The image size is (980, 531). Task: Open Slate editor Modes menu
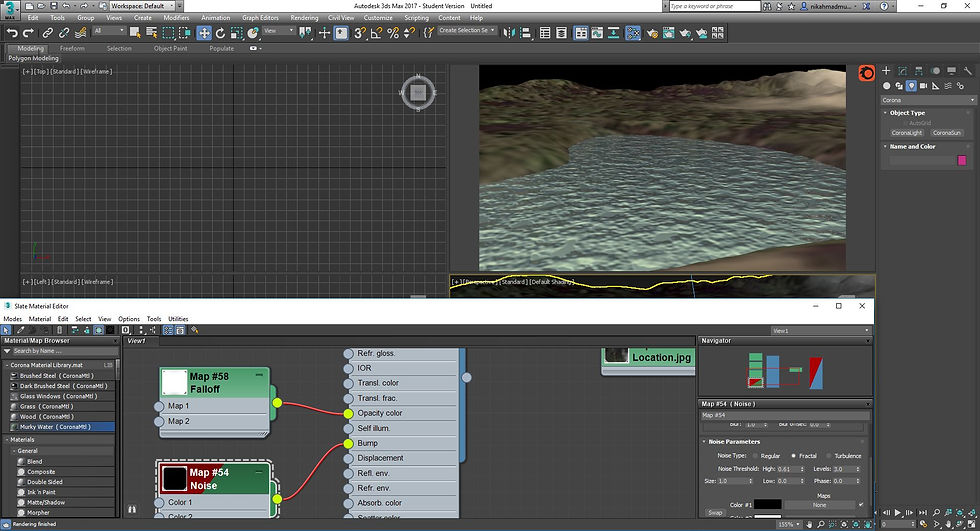pos(12,319)
